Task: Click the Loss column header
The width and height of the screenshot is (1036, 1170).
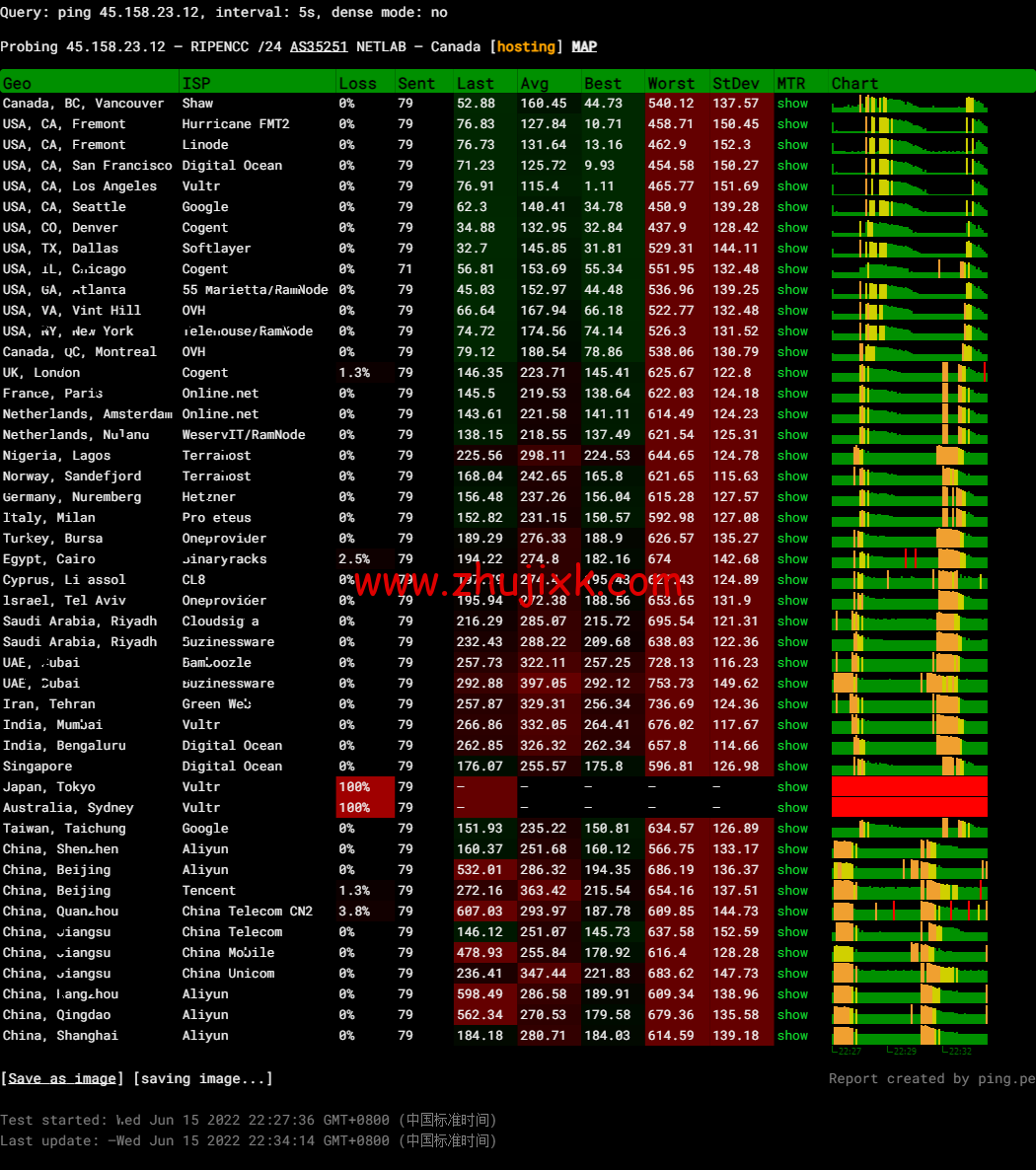Action: [357, 83]
